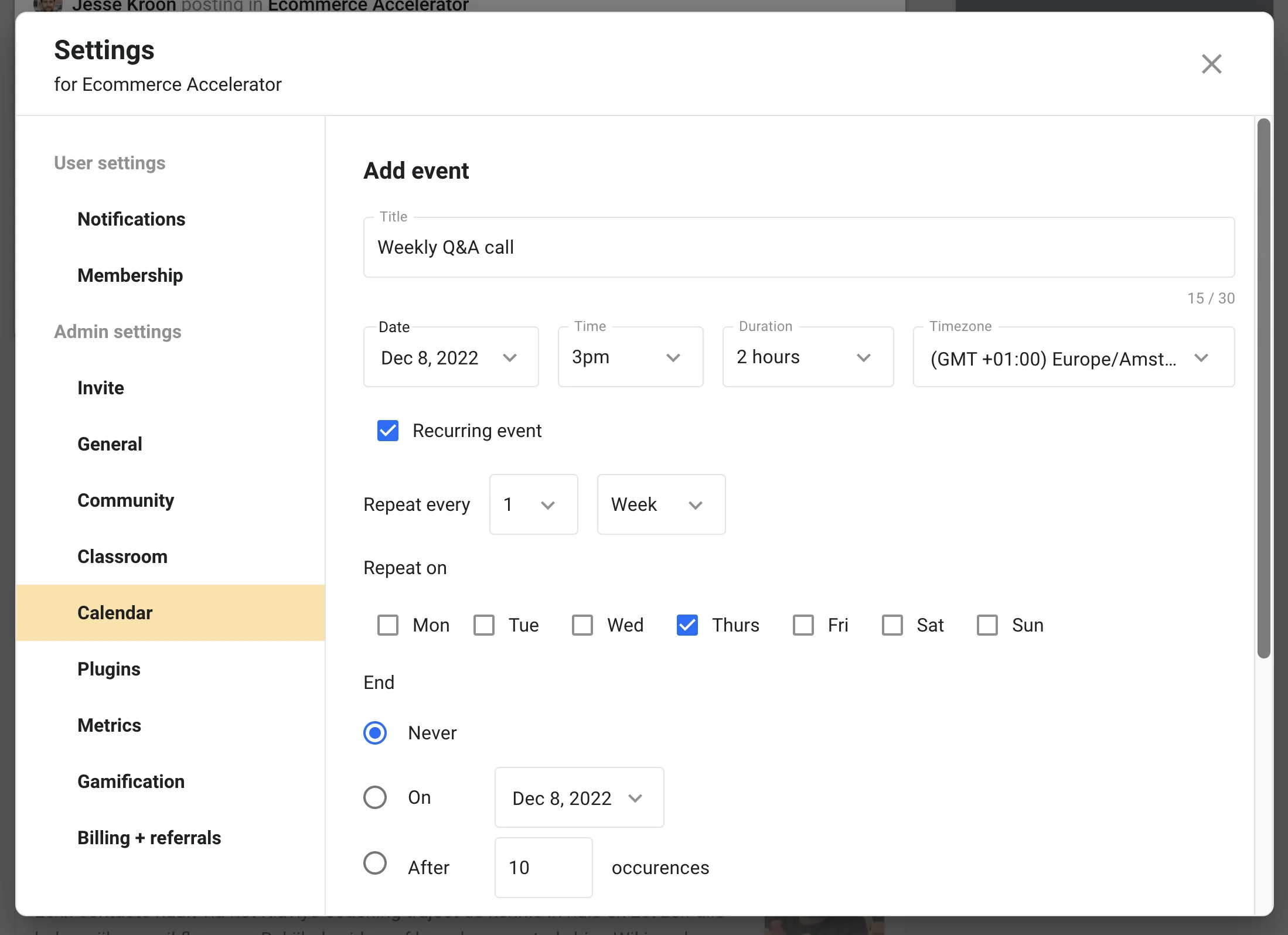The image size is (1288, 935).
Task: Enable repeat on Saturday
Action: click(x=892, y=625)
